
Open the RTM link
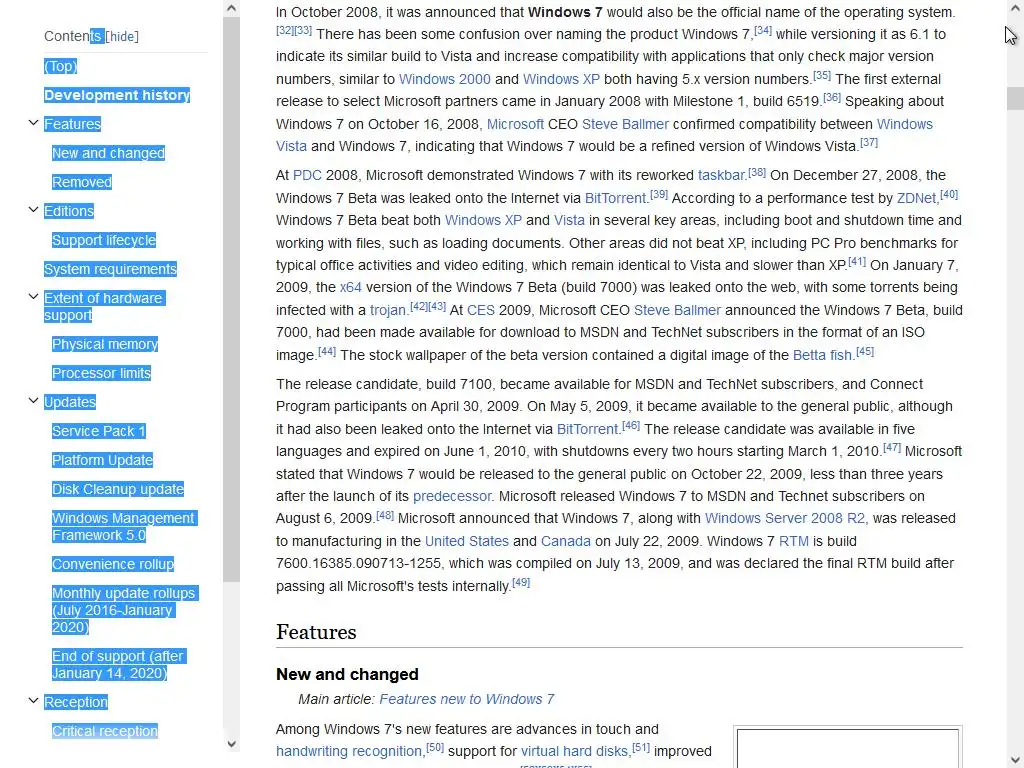point(793,541)
